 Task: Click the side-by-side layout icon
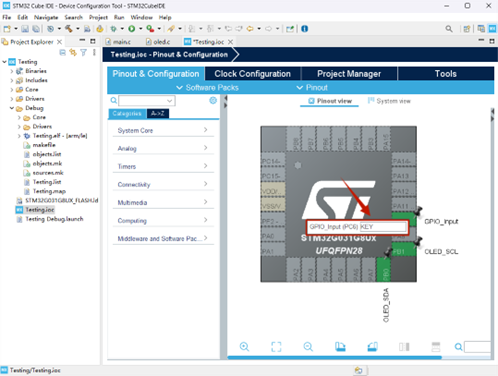[404, 347]
